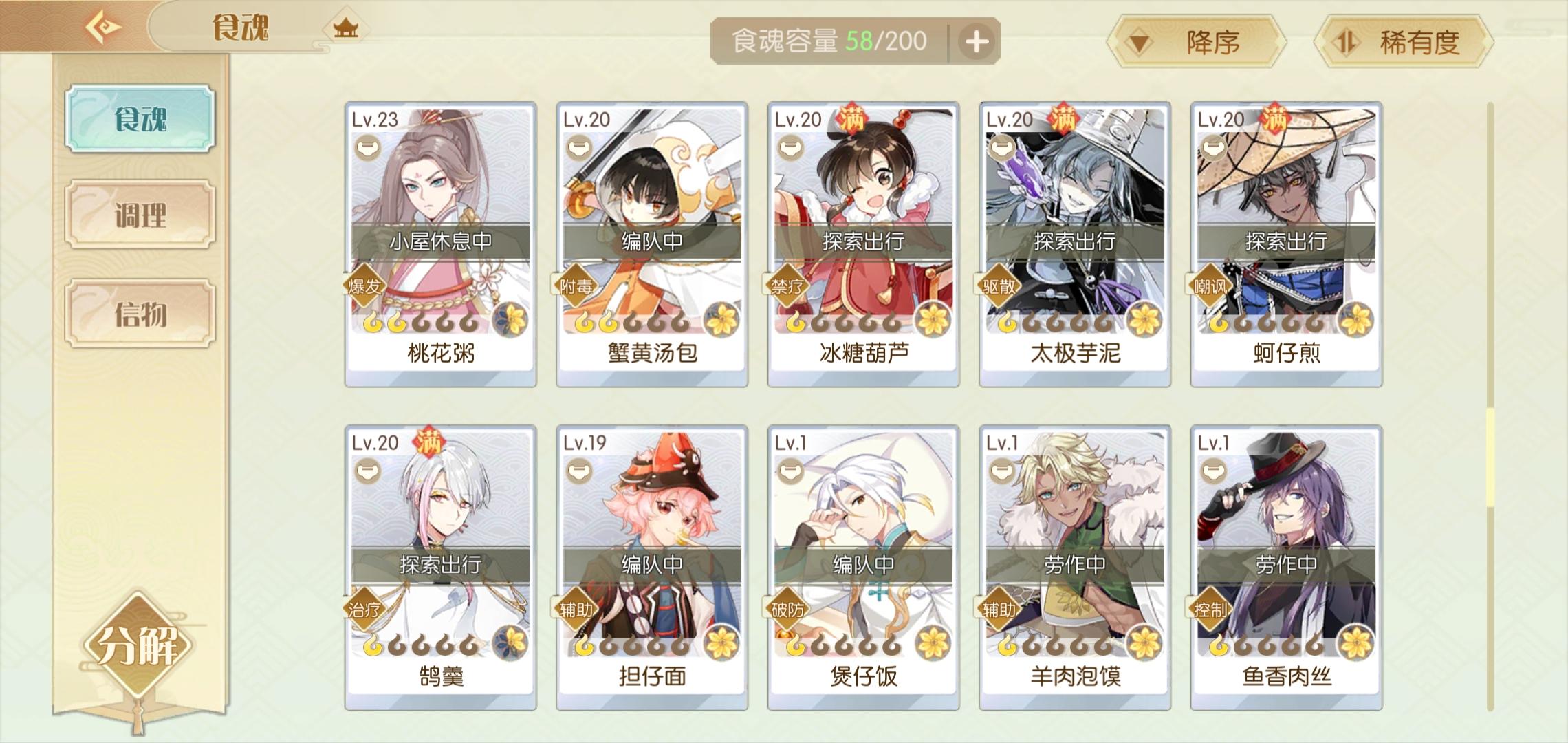Click the 治疗 role tag on 鹄羹
The height and width of the screenshot is (743, 1568).
coord(364,609)
